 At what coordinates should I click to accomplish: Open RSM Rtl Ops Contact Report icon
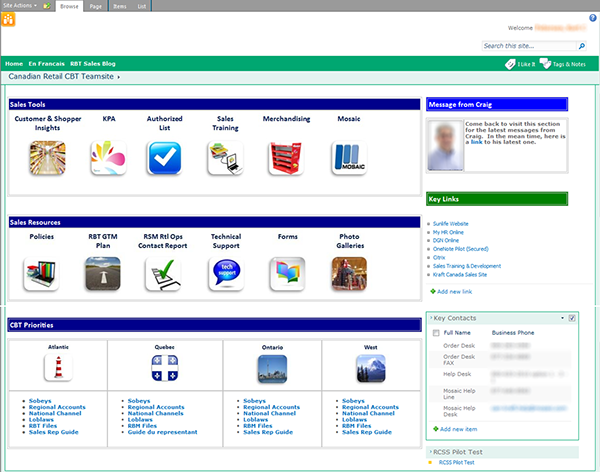(163, 274)
